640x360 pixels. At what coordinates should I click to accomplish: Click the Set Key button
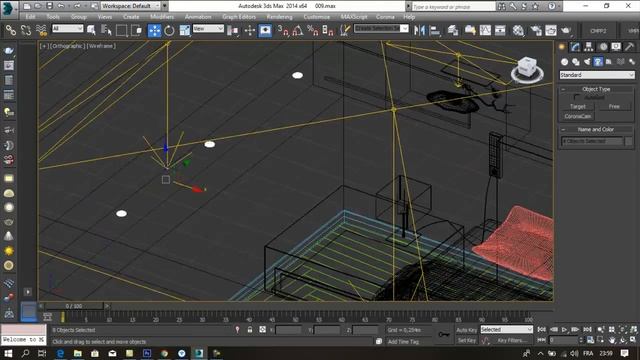(466, 340)
